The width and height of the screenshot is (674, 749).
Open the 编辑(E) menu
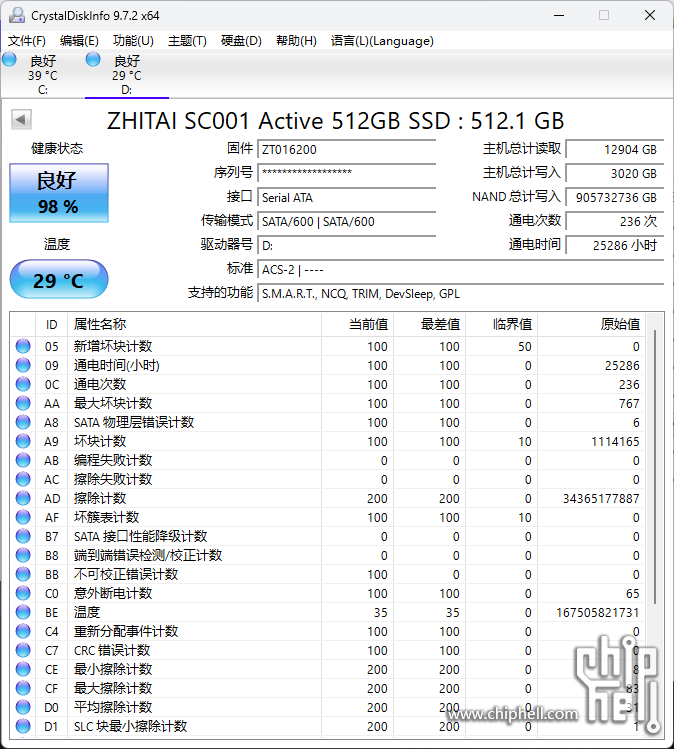(79, 41)
